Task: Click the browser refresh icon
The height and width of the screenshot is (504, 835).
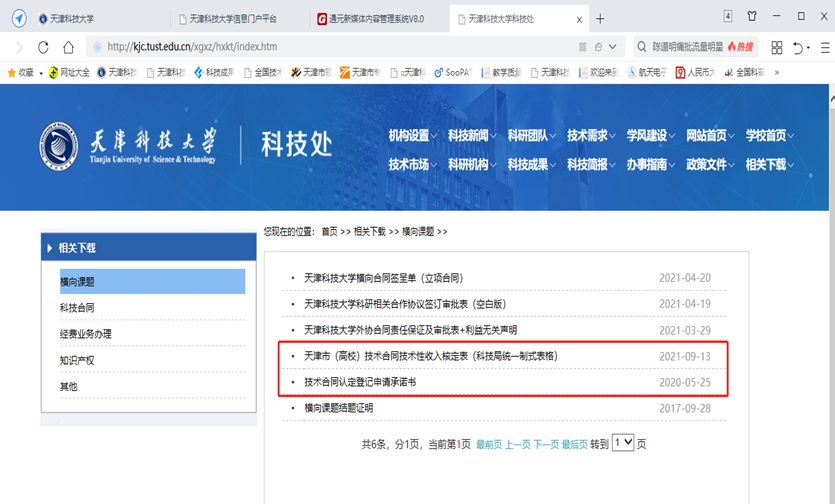Action: 43,47
